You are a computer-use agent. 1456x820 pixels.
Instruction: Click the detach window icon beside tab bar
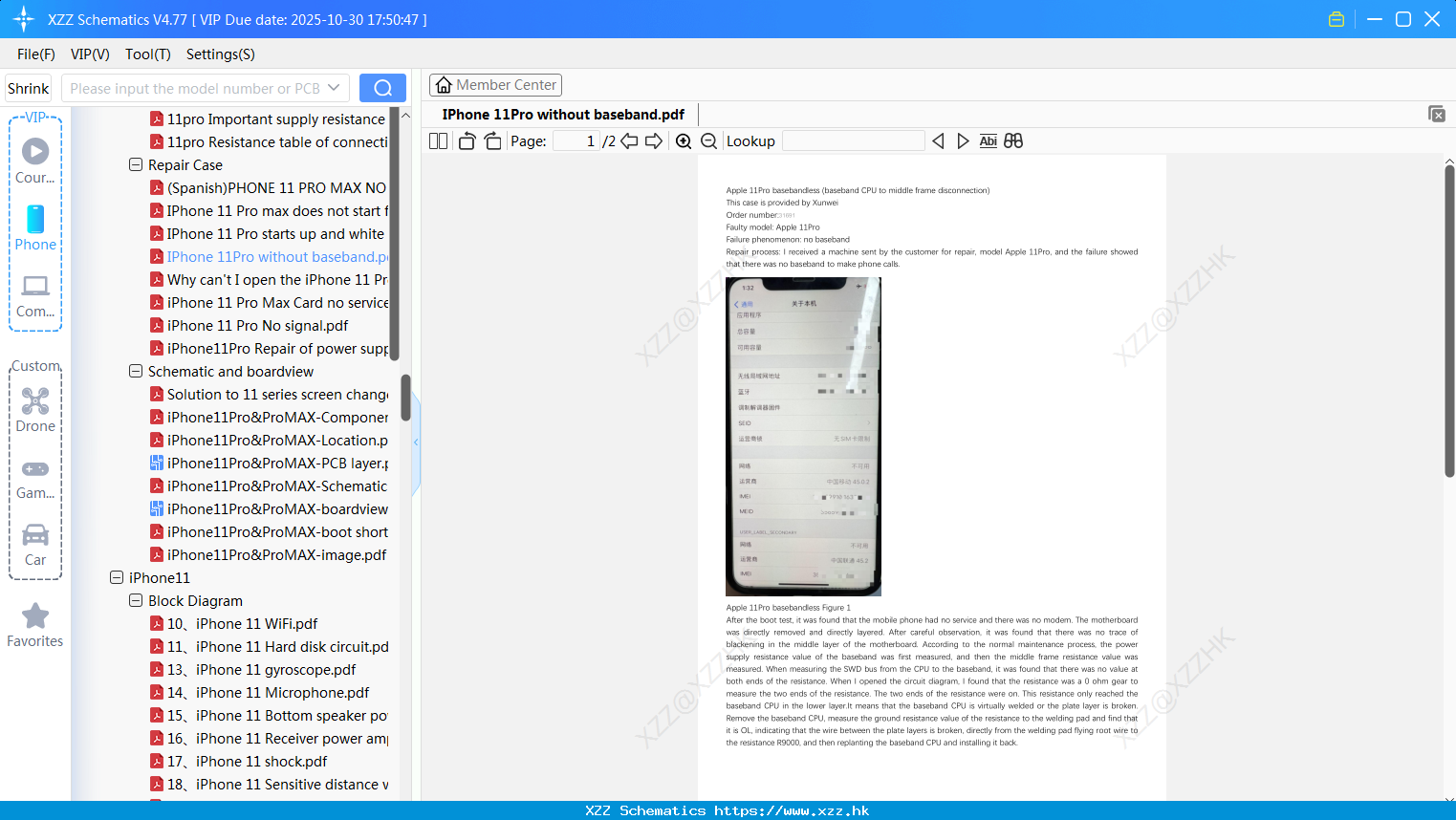[x=1437, y=114]
